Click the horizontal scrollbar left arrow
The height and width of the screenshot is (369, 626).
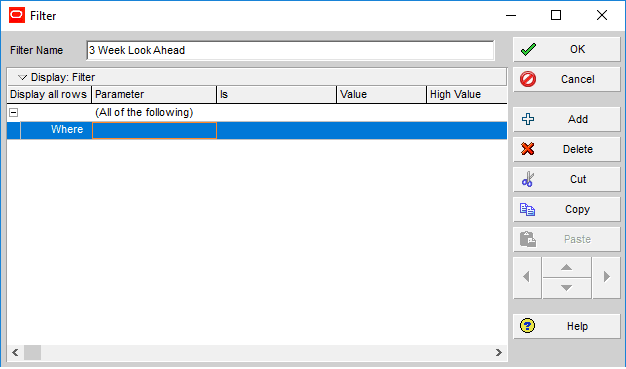click(x=15, y=353)
